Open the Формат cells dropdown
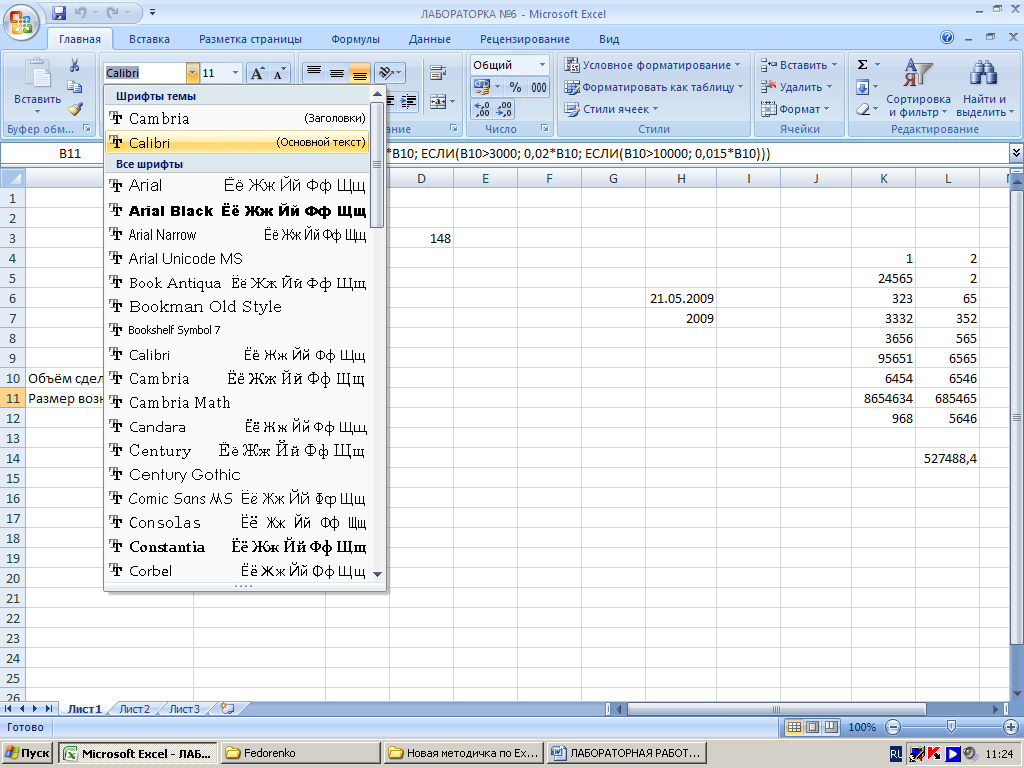The height and width of the screenshot is (768, 1024). point(795,109)
